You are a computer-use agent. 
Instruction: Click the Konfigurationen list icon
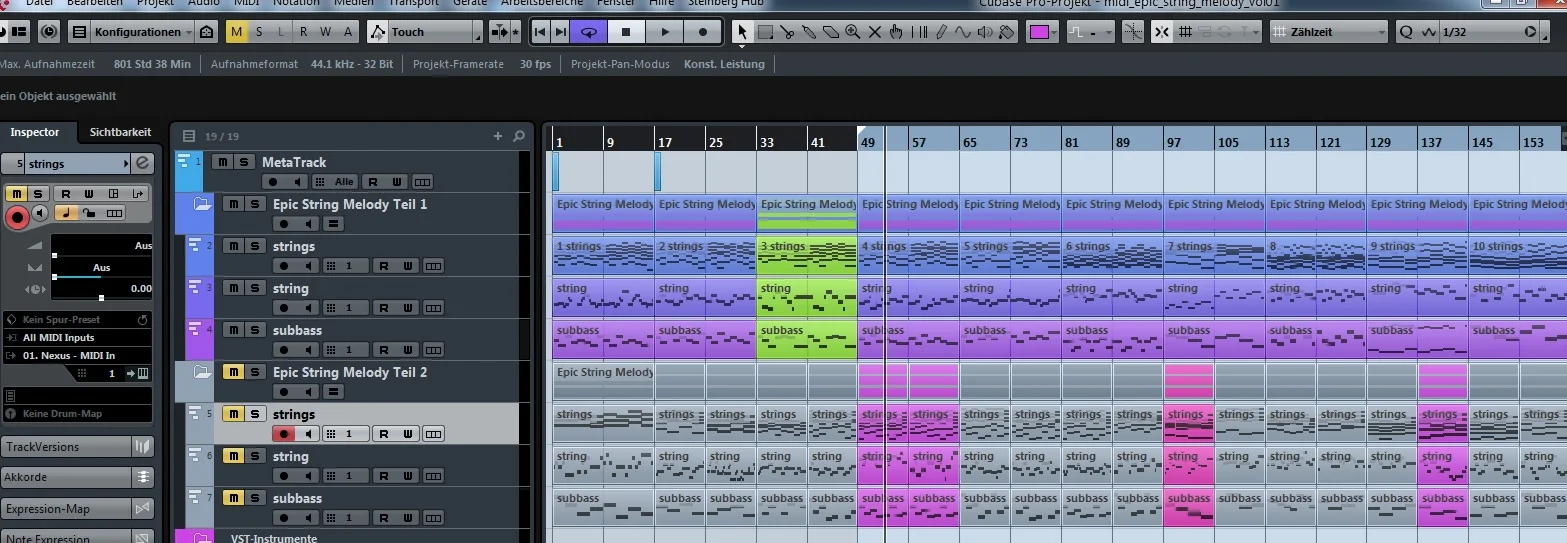coord(81,32)
